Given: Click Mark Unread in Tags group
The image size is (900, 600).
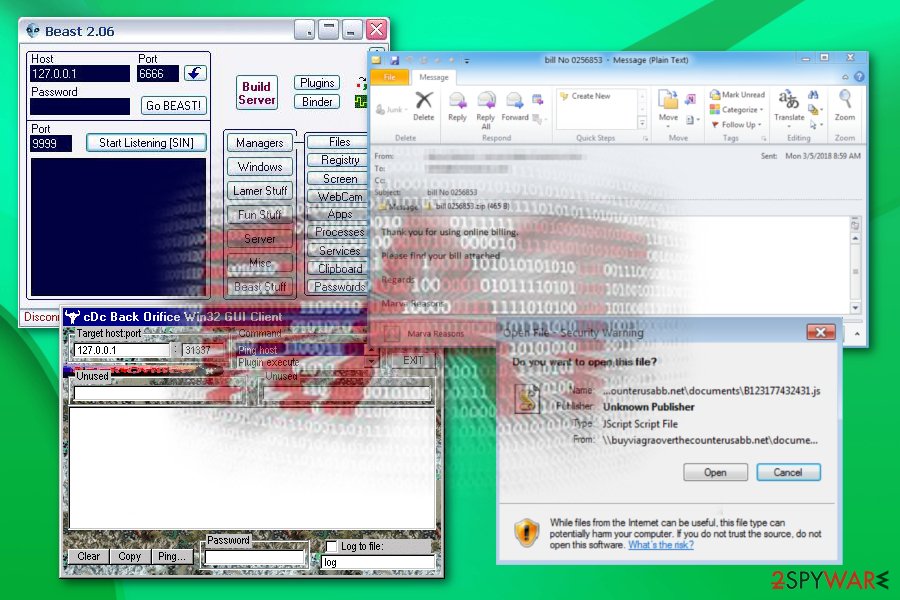Looking at the screenshot, I should (738, 95).
